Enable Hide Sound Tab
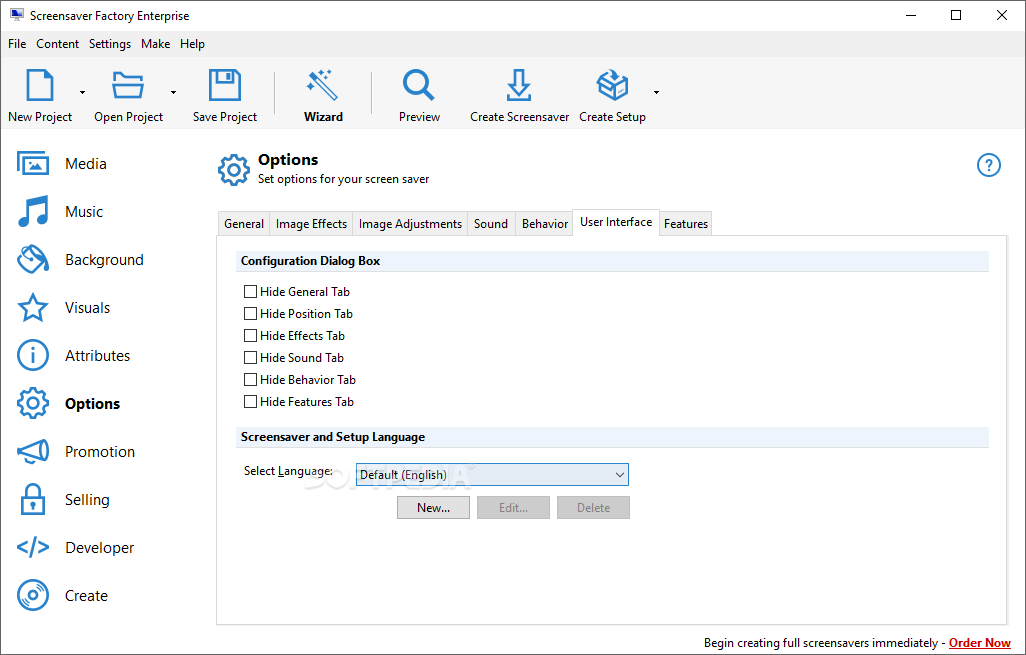The image size is (1026, 655). pos(250,357)
